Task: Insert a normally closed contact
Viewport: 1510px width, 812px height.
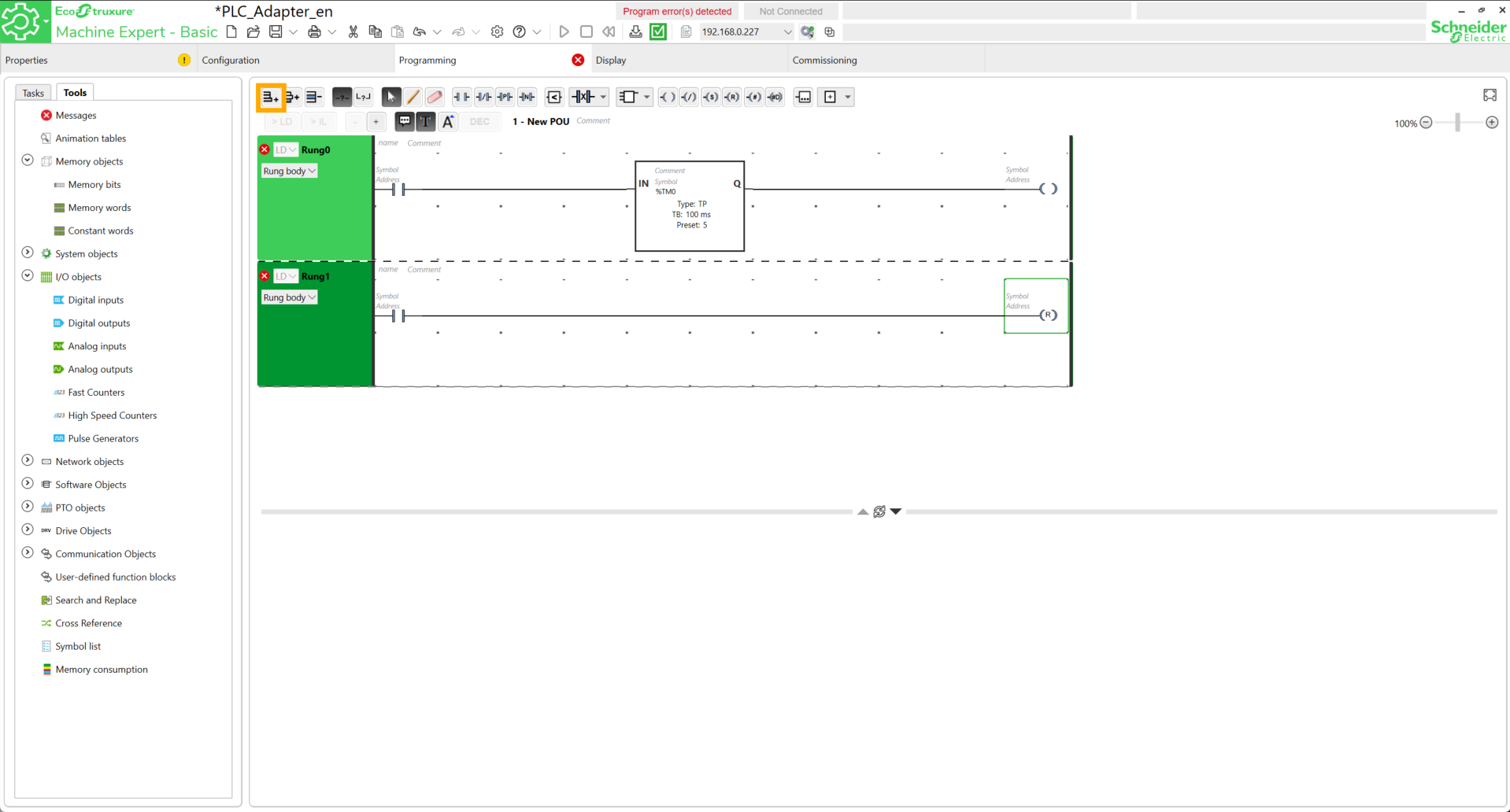Action: pyautogui.click(x=483, y=97)
